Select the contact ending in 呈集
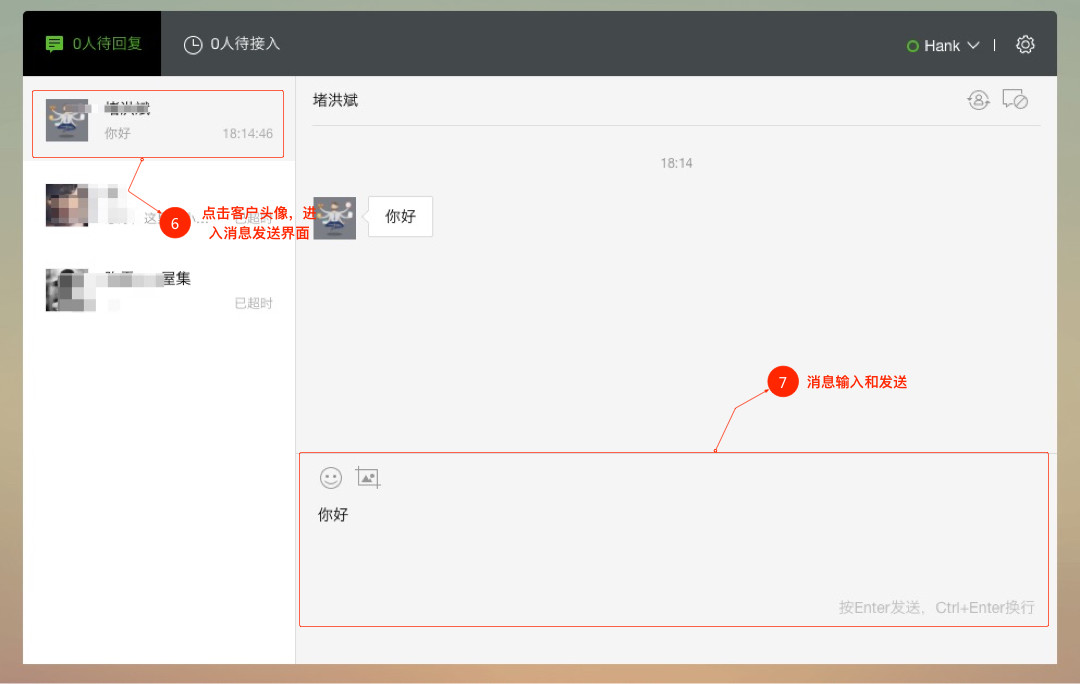Viewport: 1080px width, 684px height. pos(159,290)
